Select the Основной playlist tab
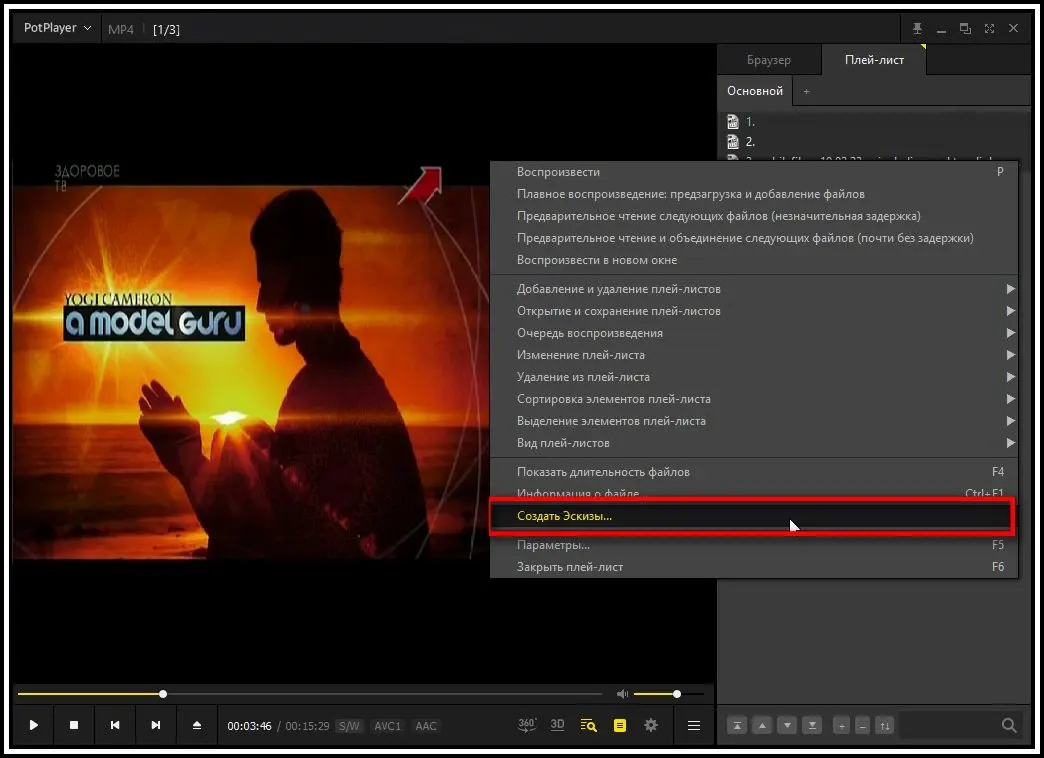Screen dimensions: 1044x758 click(755, 91)
